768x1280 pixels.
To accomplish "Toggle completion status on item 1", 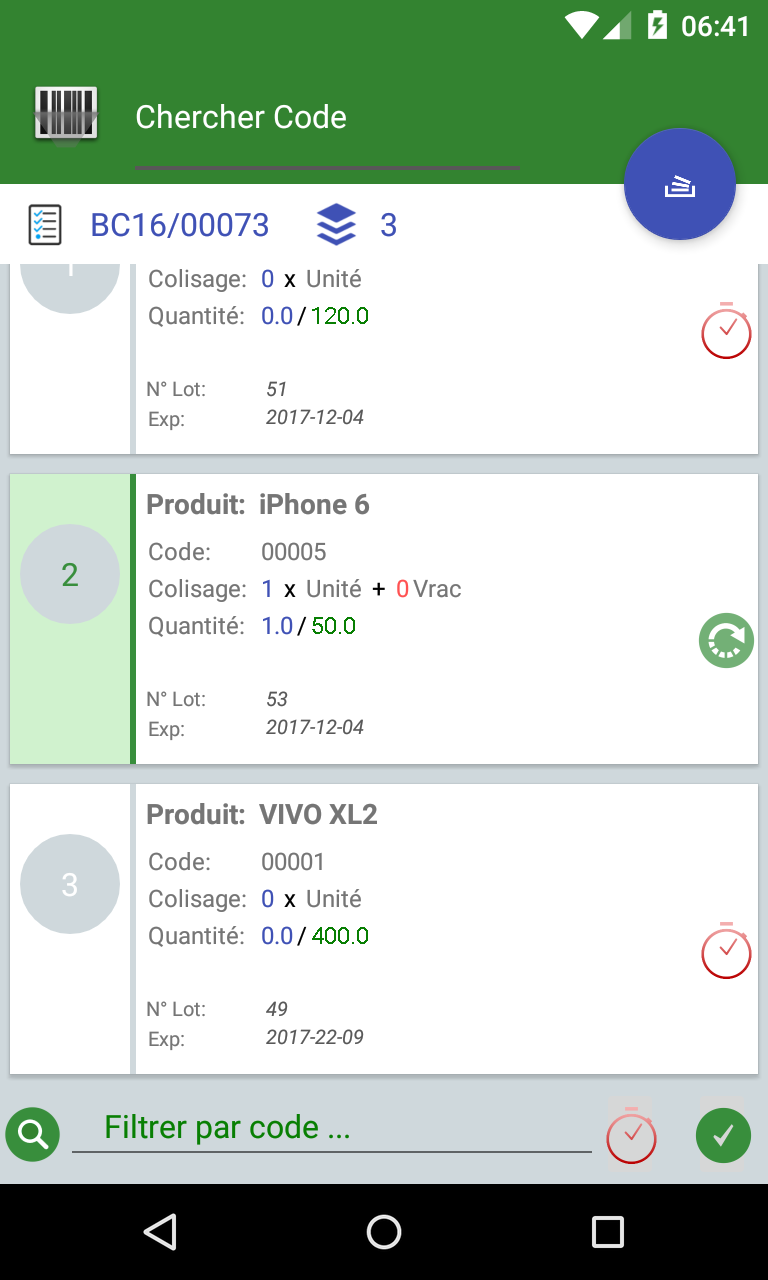I will tap(726, 331).
